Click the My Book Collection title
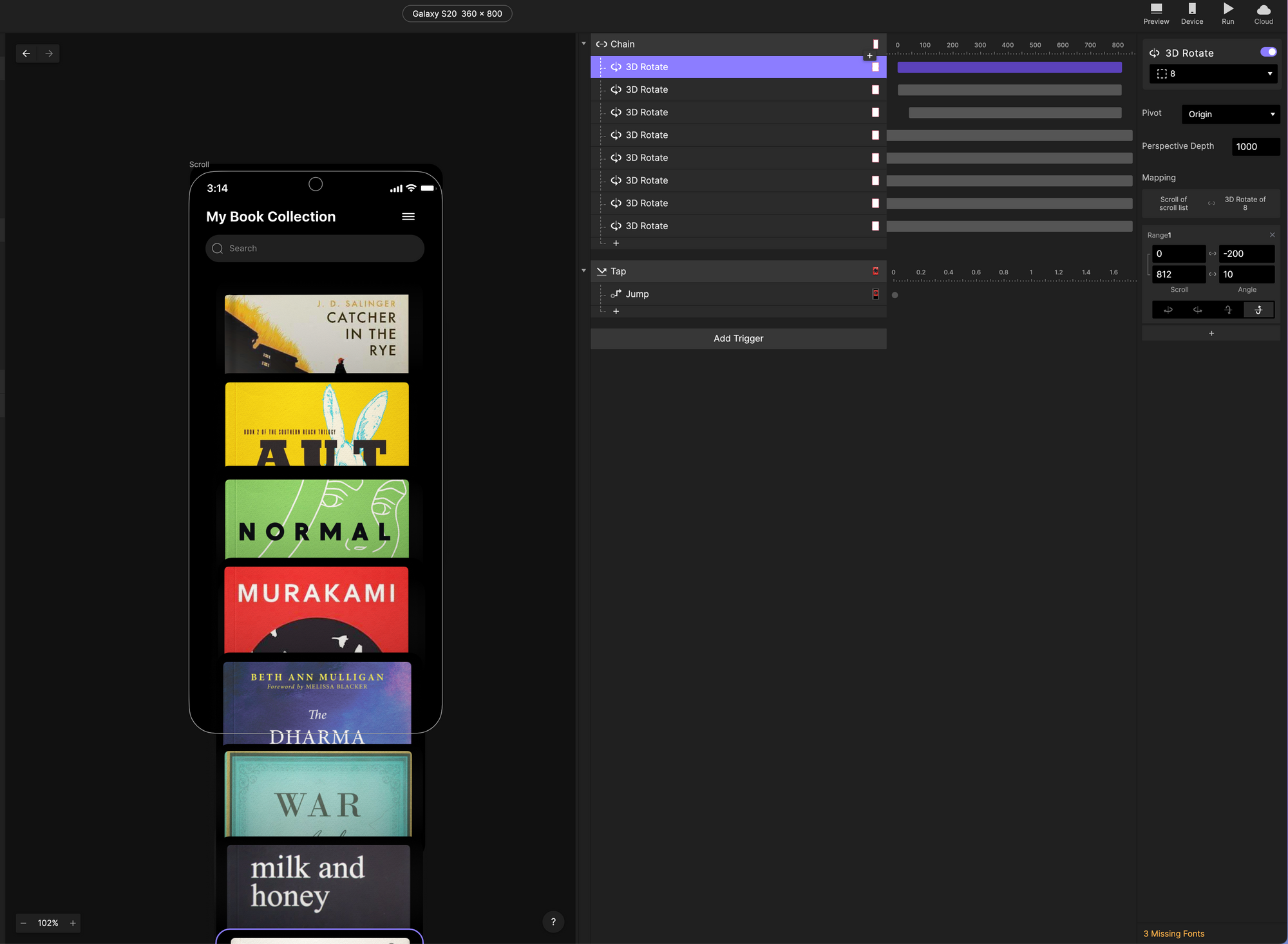Image resolution: width=1288 pixels, height=944 pixels. pyautogui.click(x=270, y=216)
